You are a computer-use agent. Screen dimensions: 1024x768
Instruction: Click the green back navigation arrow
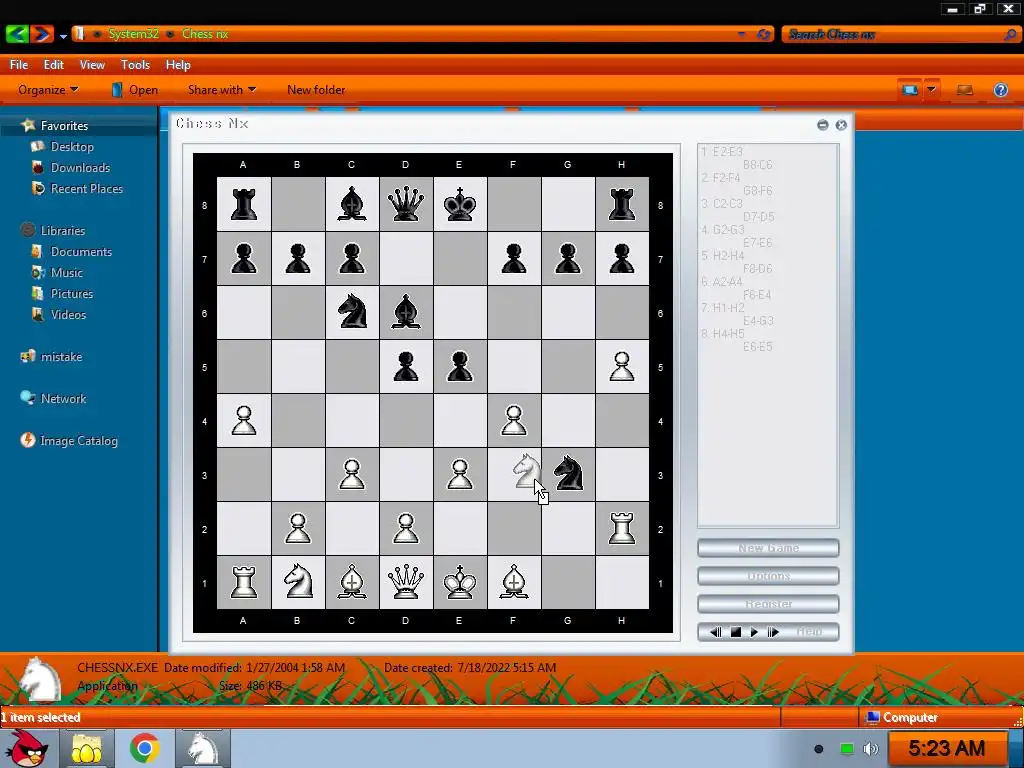point(17,33)
